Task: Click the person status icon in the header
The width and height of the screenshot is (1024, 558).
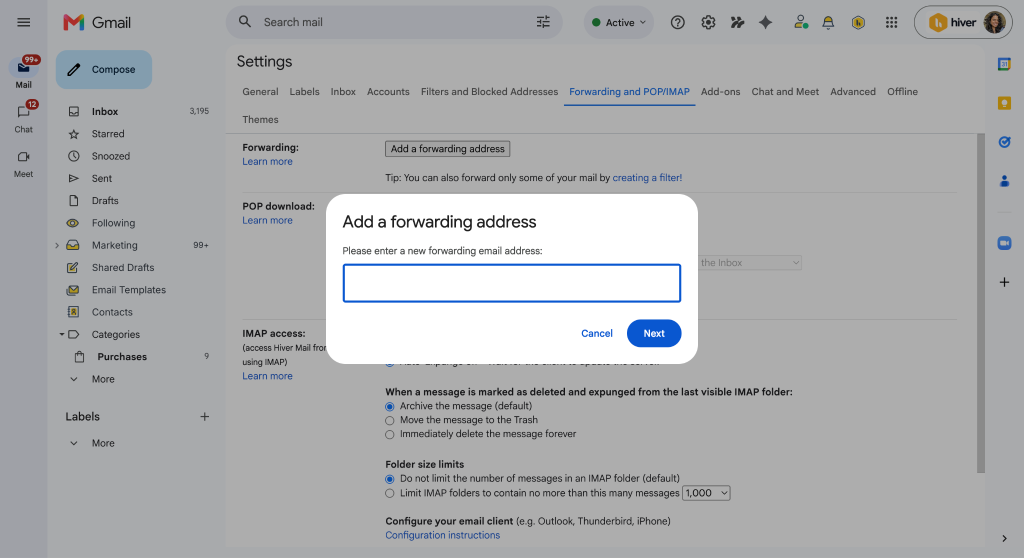Action: (x=801, y=22)
